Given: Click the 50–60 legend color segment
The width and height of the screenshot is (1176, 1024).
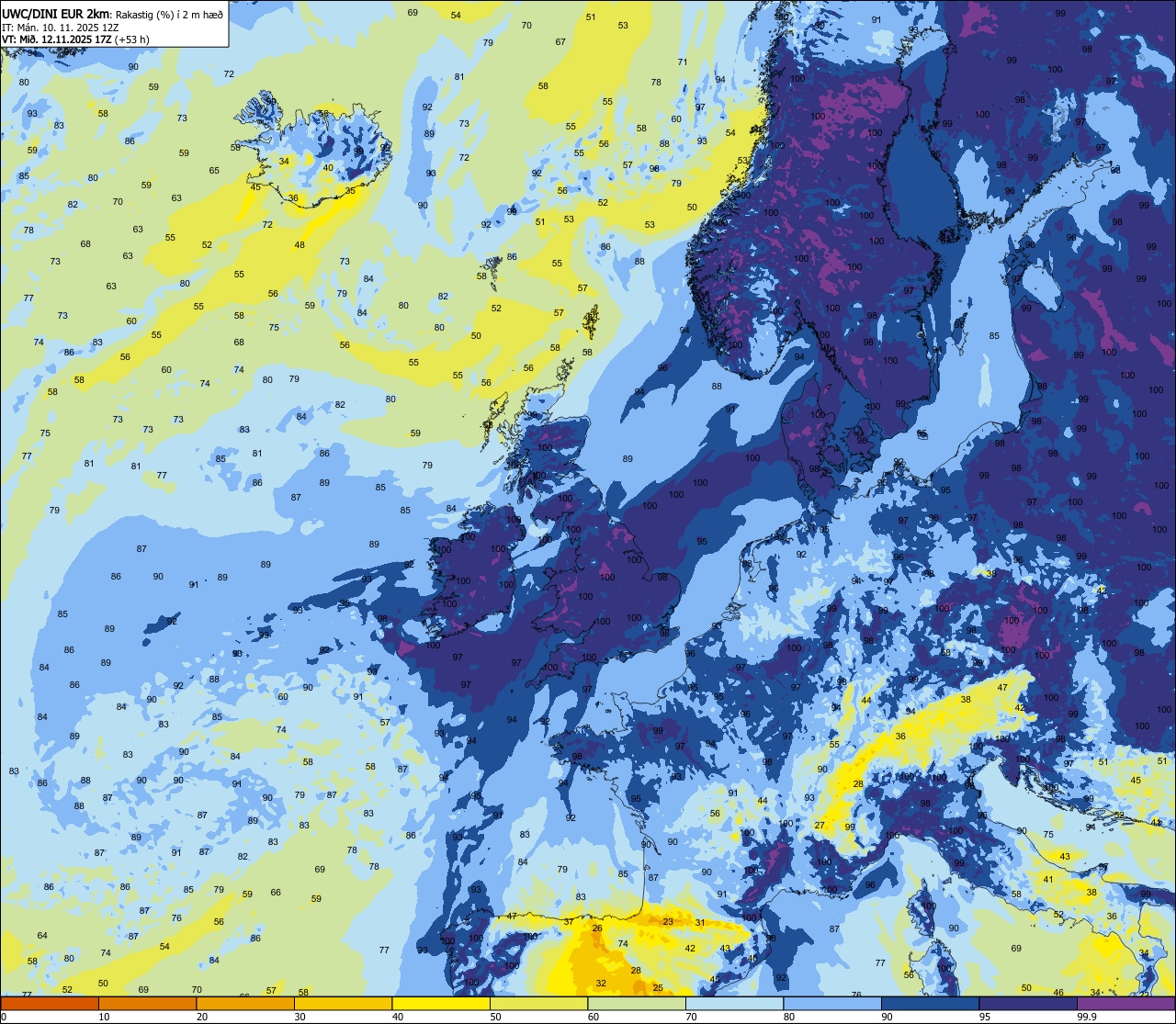Looking at the screenshot, I should click(x=538, y=1003).
